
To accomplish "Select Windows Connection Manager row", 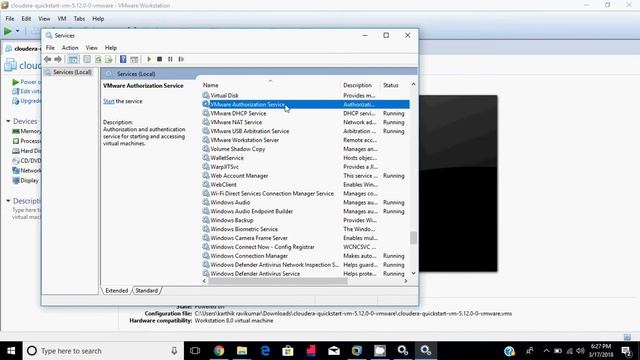I will click(x=305, y=256).
